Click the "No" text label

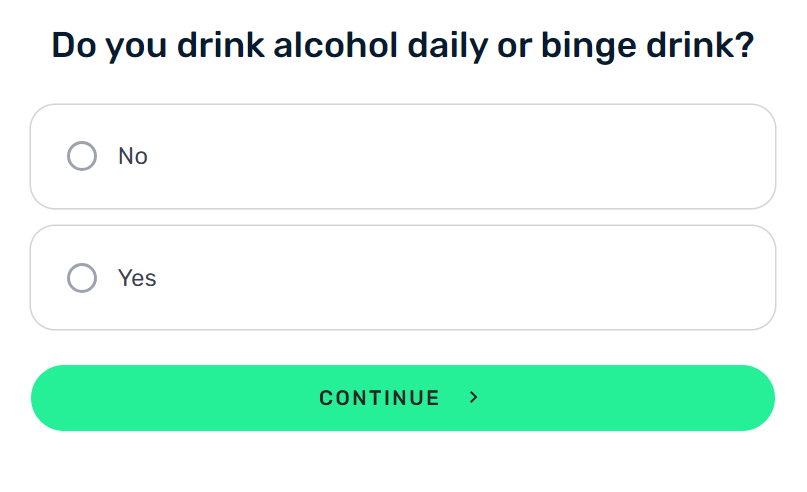[x=133, y=156]
